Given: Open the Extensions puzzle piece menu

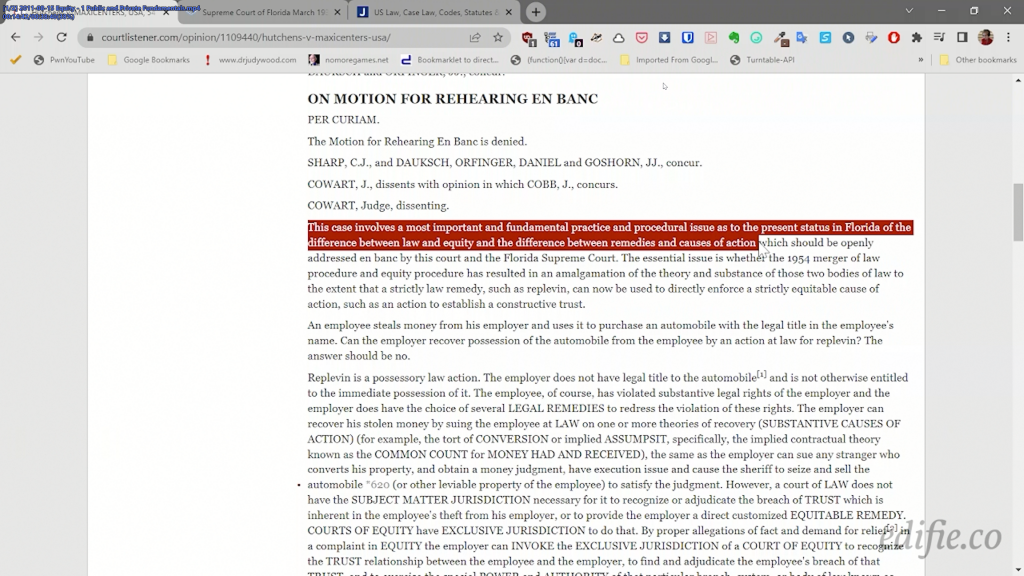Looking at the screenshot, I should (x=917, y=38).
